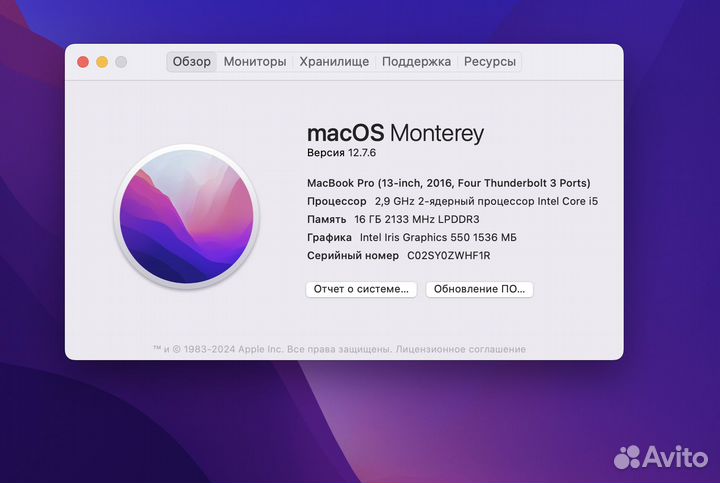
Task: Open the Хранилище tab
Action: click(x=334, y=62)
